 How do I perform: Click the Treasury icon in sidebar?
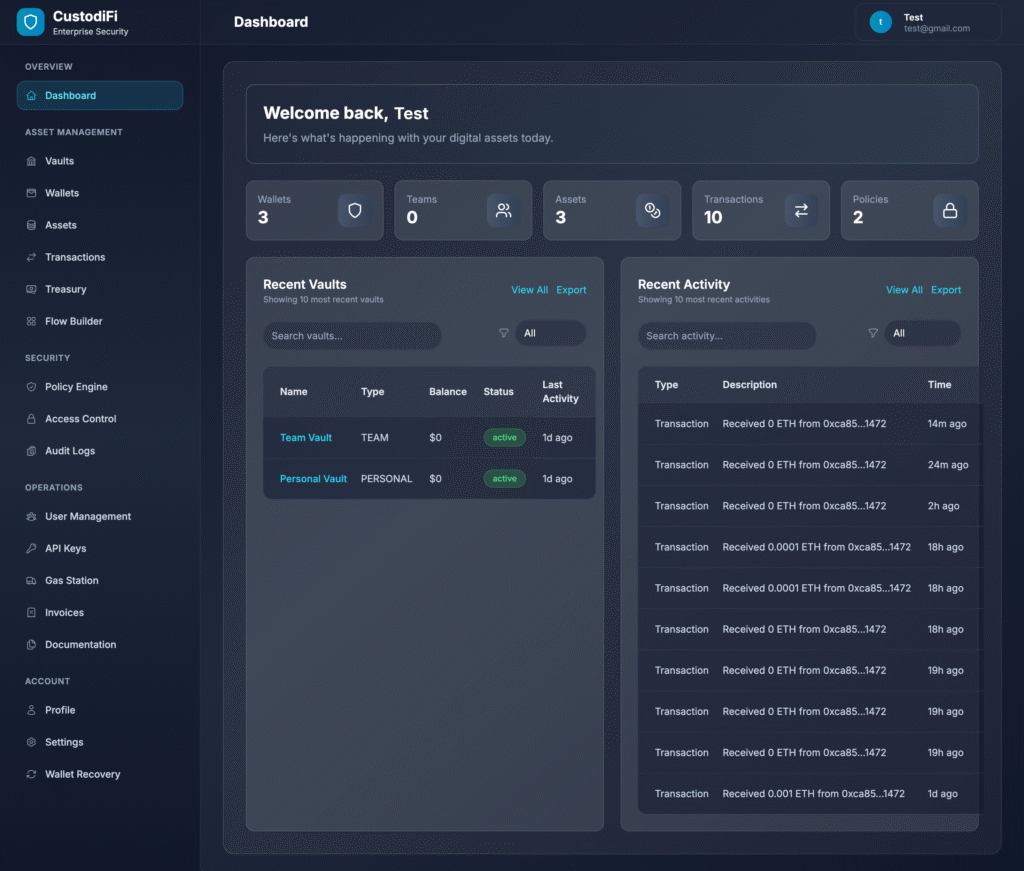(x=31, y=289)
